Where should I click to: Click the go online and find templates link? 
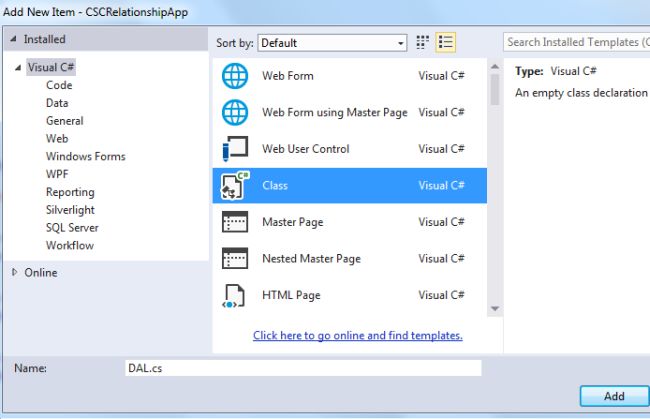pos(358,335)
